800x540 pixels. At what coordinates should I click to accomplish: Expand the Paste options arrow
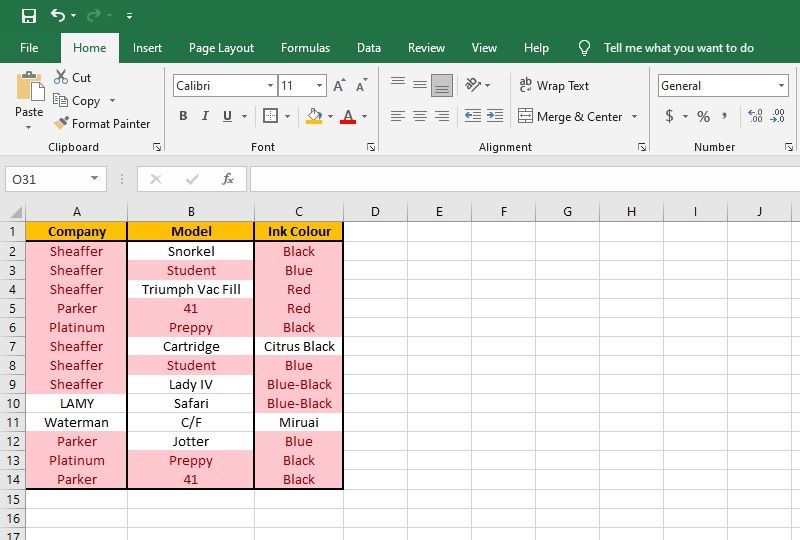[x=29, y=127]
